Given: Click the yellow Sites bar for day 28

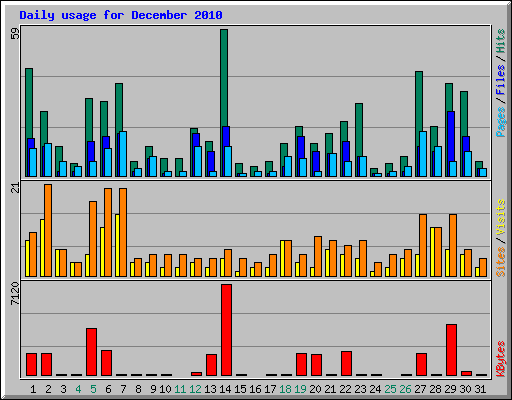Looking at the screenshot, I should coord(432,252).
